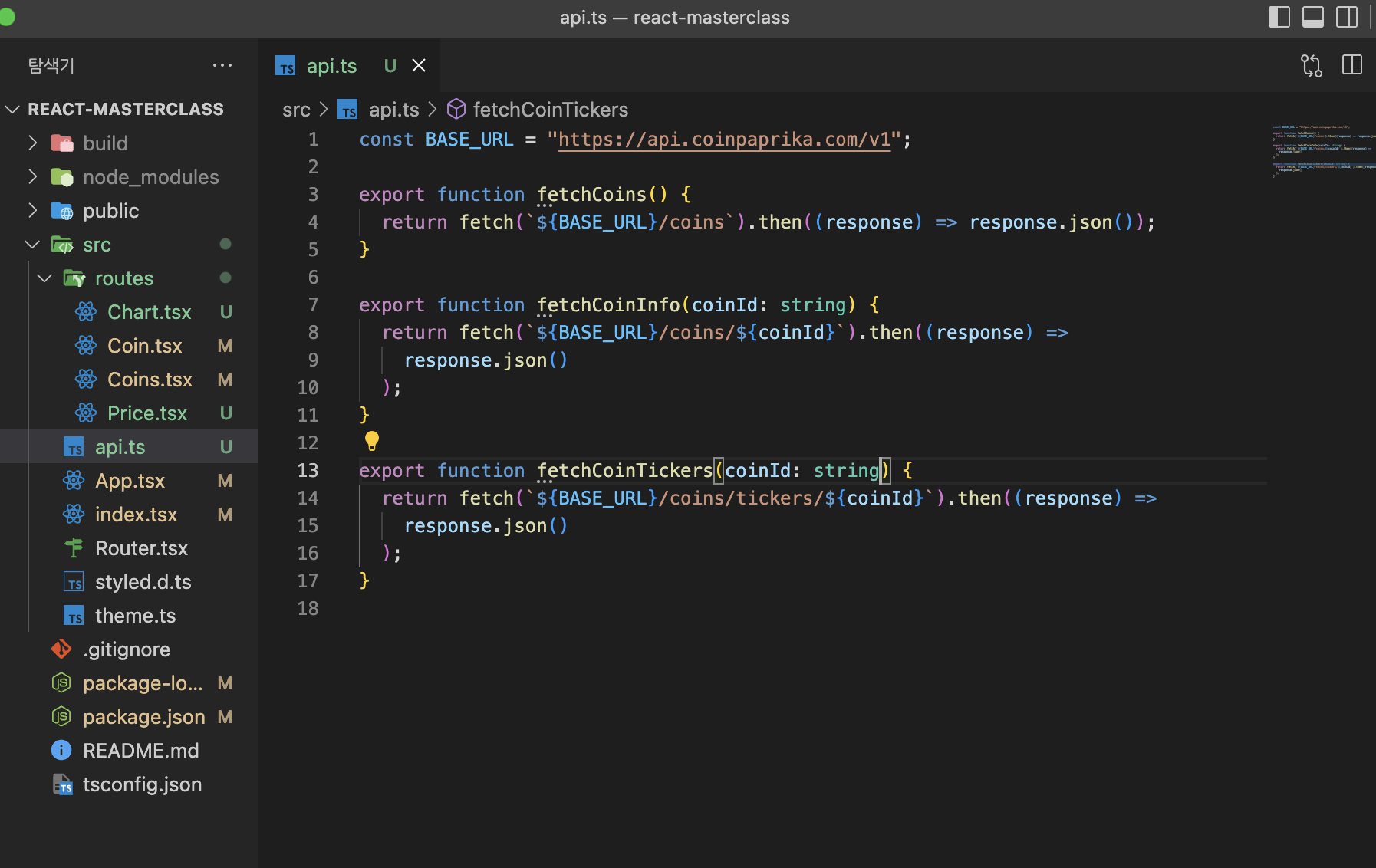Expand the build folder
This screenshot has width=1376, height=868.
[32, 143]
